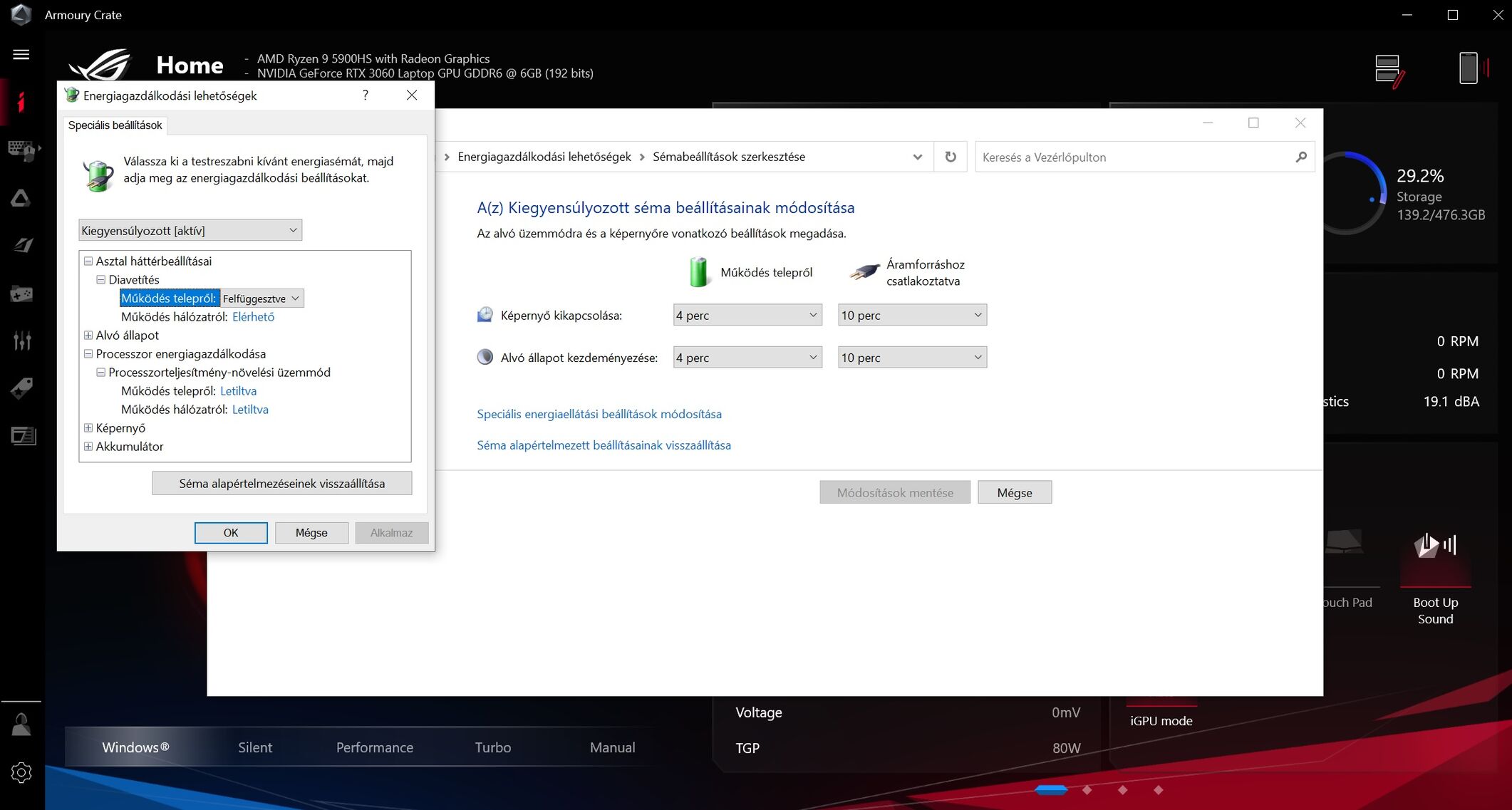Image resolution: width=1512 pixels, height=810 pixels.
Task: Open Speciális energiaellátási beállítások módosítása link
Action: pos(599,414)
